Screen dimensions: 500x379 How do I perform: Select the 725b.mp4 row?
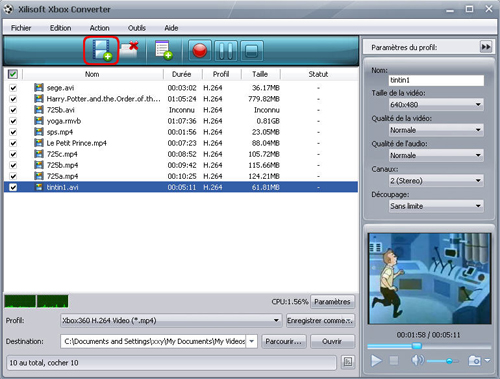tap(181, 165)
